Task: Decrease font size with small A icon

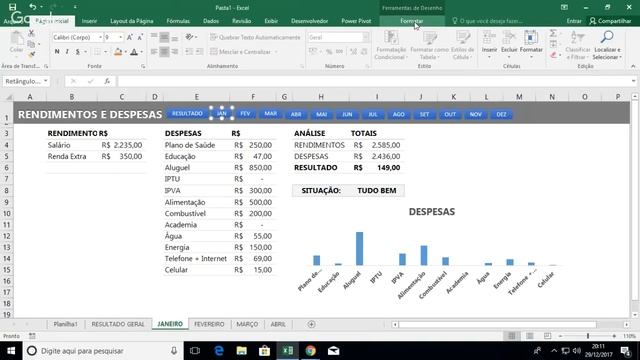Action: pyautogui.click(x=140, y=37)
